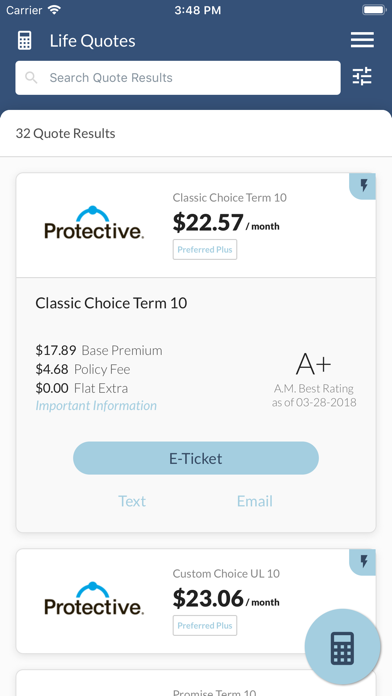Click the Search Quote Results field
The height and width of the screenshot is (696, 392).
click(178, 78)
